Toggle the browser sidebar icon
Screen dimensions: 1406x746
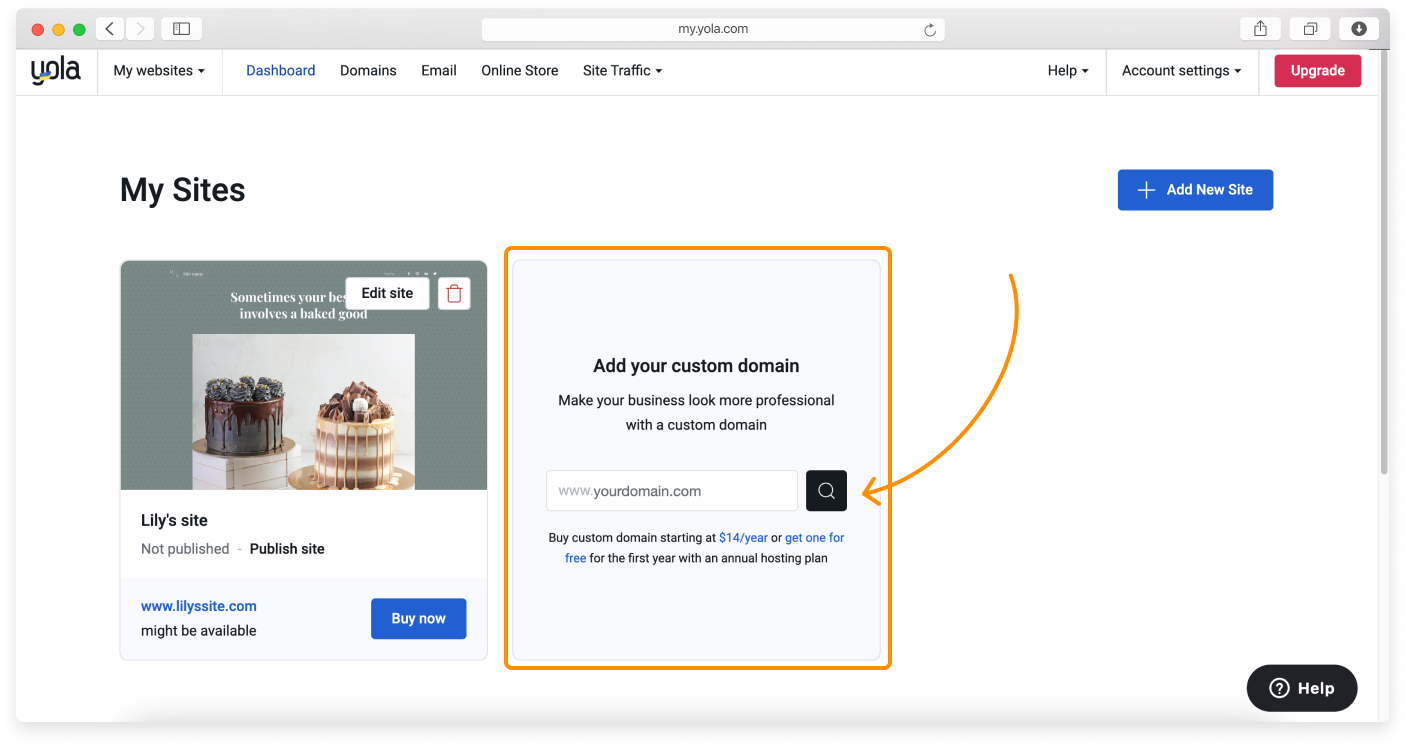181,28
